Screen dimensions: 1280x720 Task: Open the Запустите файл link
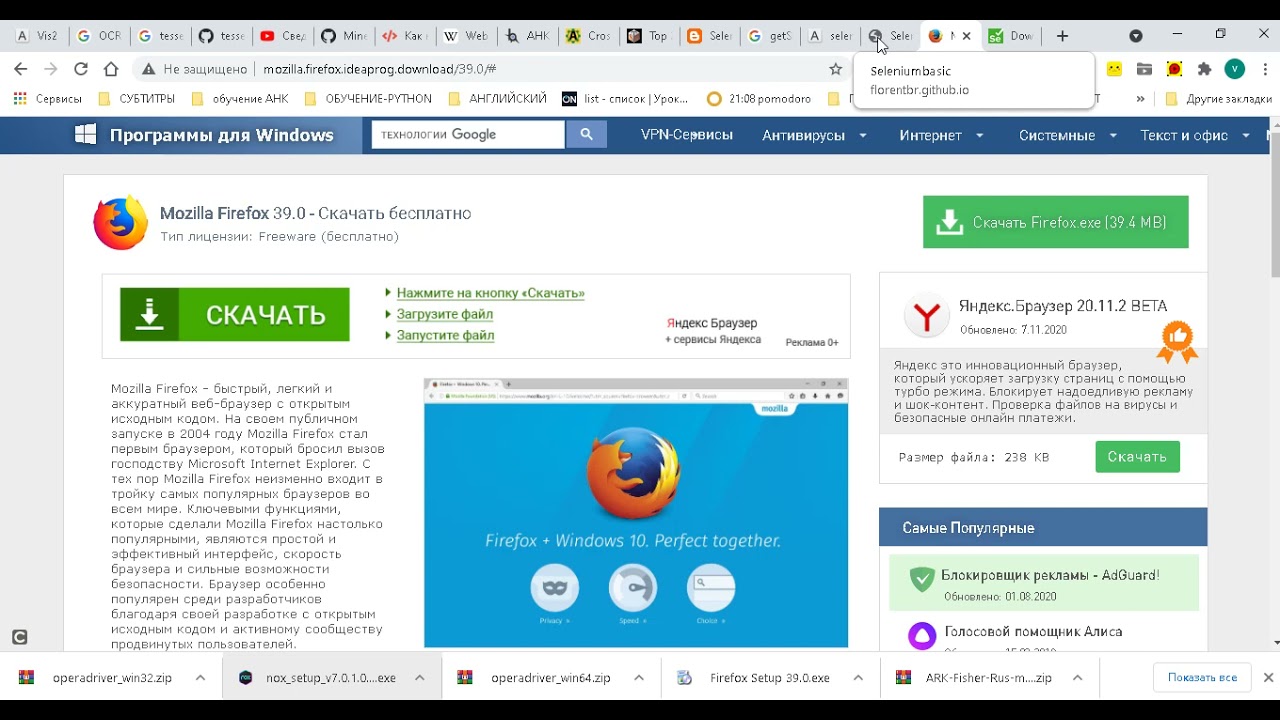click(x=445, y=335)
